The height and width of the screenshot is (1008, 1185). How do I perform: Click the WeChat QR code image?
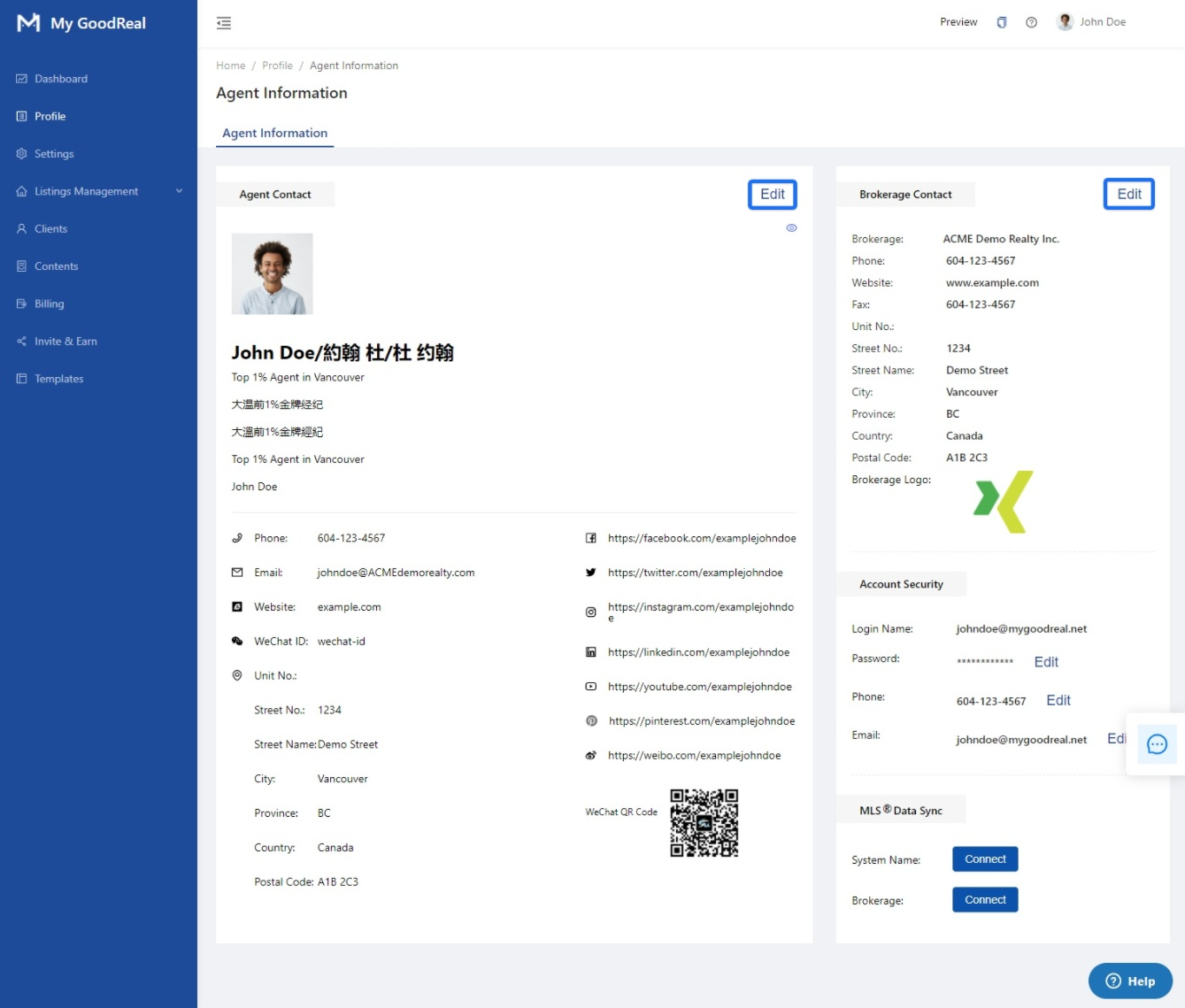704,823
